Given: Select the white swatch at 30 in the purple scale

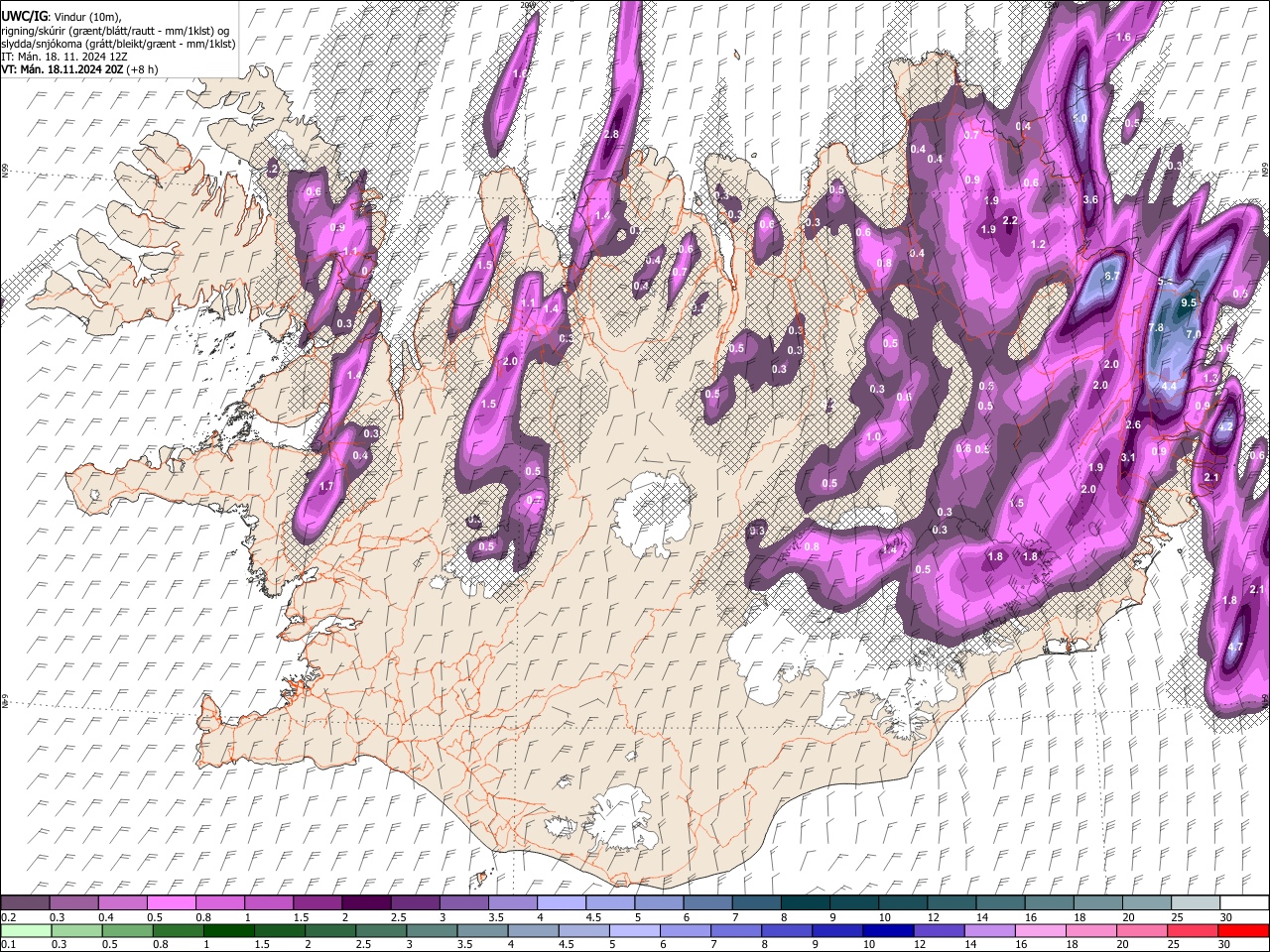Looking at the screenshot, I should (1243, 902).
